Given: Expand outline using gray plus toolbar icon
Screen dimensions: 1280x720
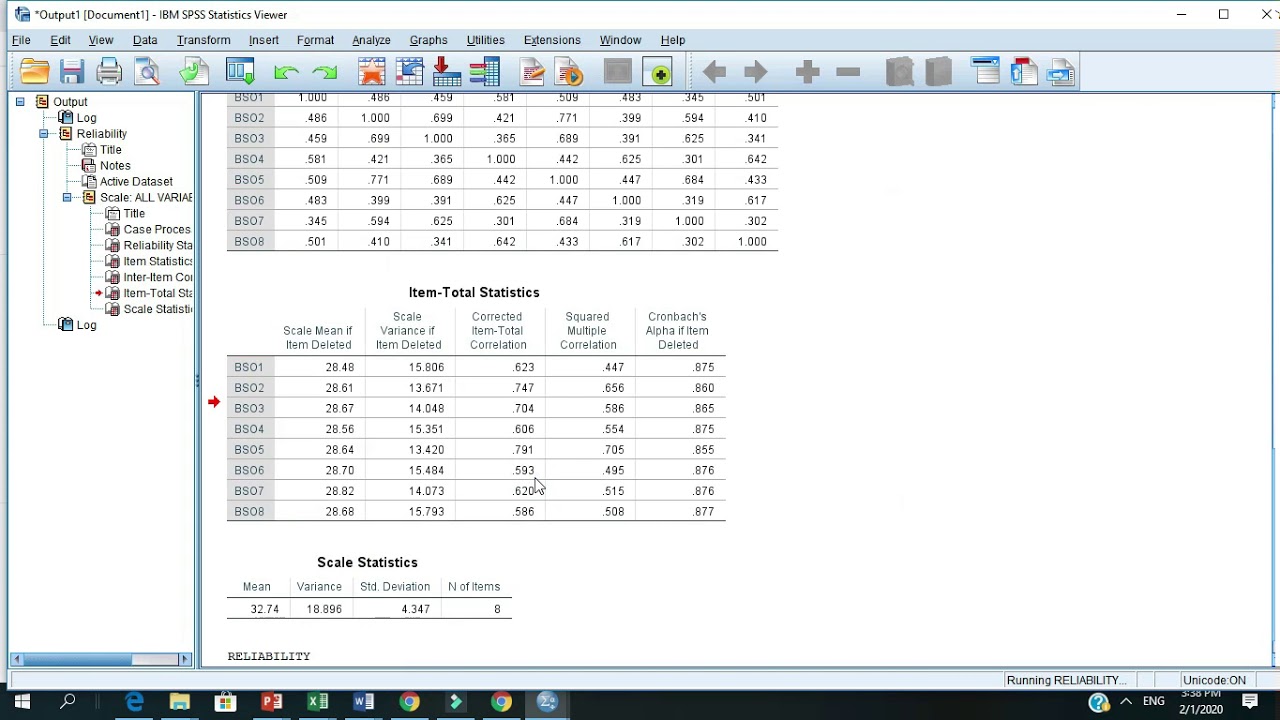Looking at the screenshot, I should (x=807, y=72).
